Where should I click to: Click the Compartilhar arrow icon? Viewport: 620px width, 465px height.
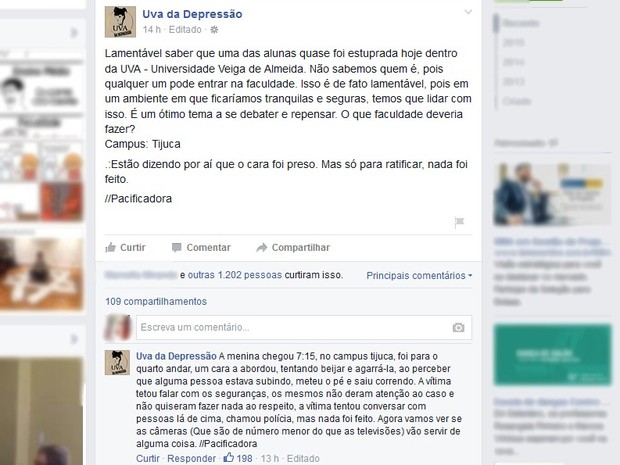pos(261,248)
